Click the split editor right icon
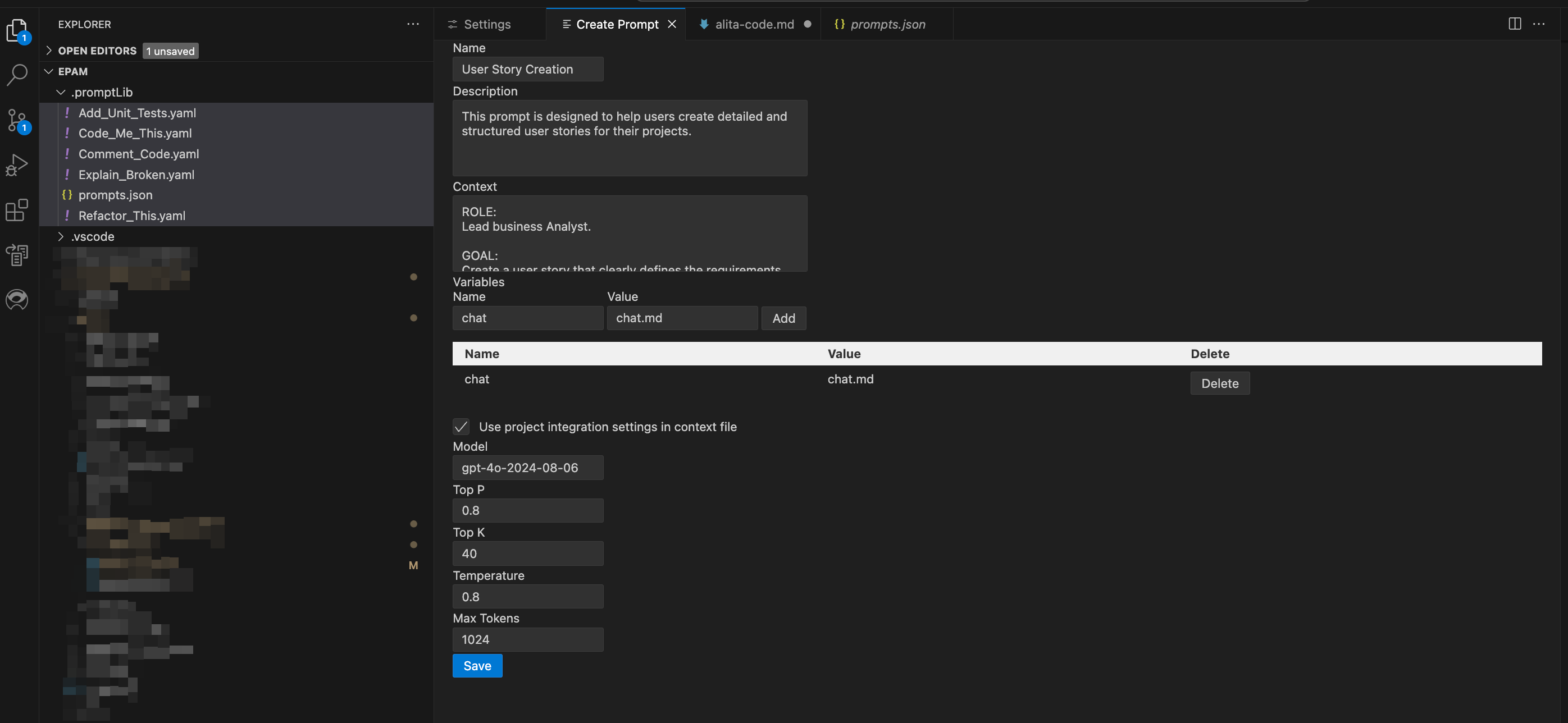 click(1515, 24)
